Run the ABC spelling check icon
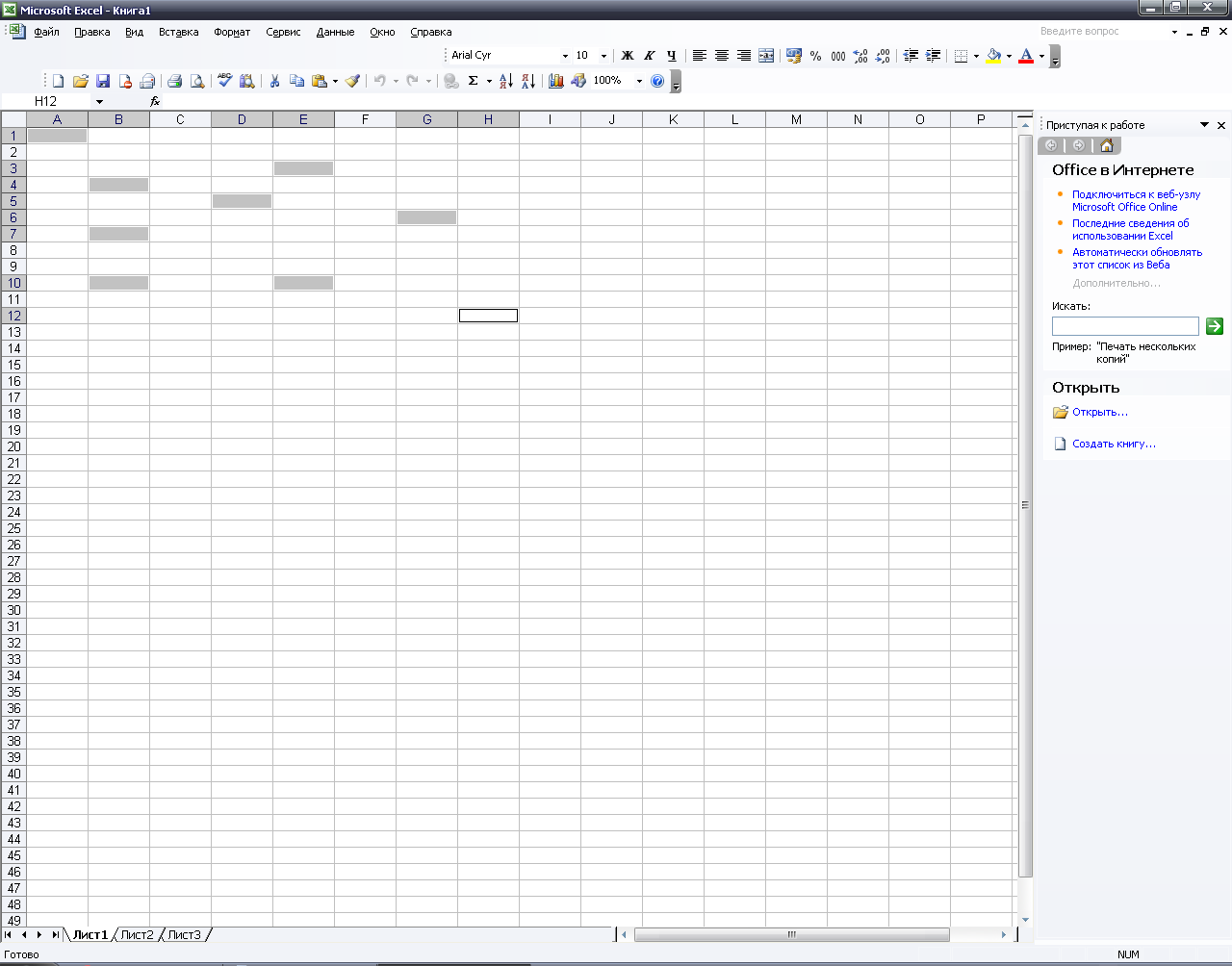The width and height of the screenshot is (1232, 966). pos(225,82)
